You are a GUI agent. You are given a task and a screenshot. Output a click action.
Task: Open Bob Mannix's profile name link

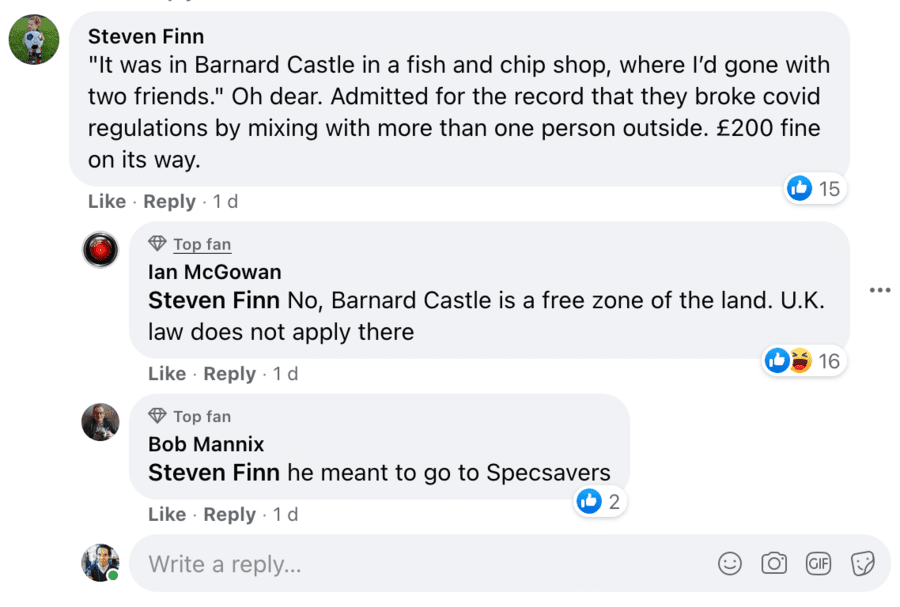(206, 444)
